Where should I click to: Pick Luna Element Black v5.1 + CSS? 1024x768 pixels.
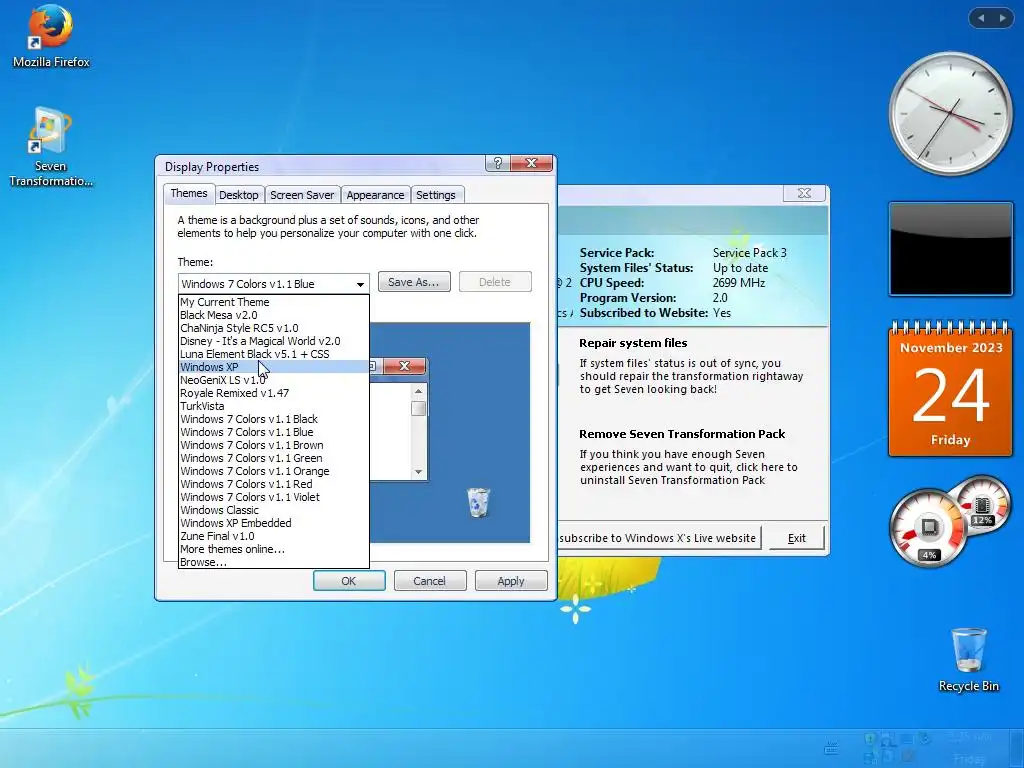click(274, 354)
